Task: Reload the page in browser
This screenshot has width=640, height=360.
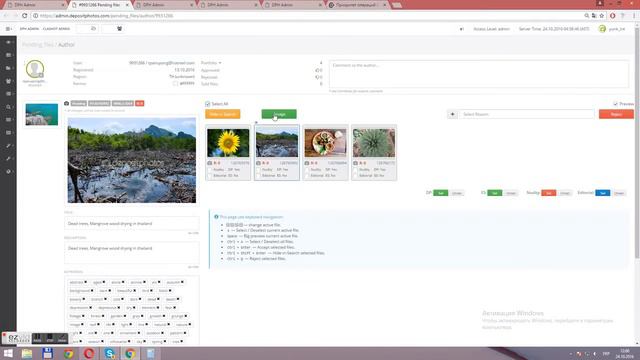Action: pos(24,16)
